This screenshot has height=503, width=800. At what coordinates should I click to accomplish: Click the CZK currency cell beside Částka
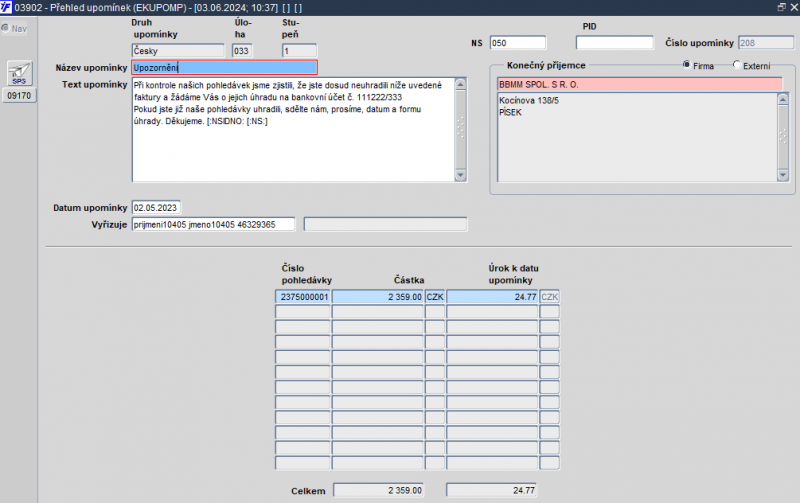click(x=435, y=297)
